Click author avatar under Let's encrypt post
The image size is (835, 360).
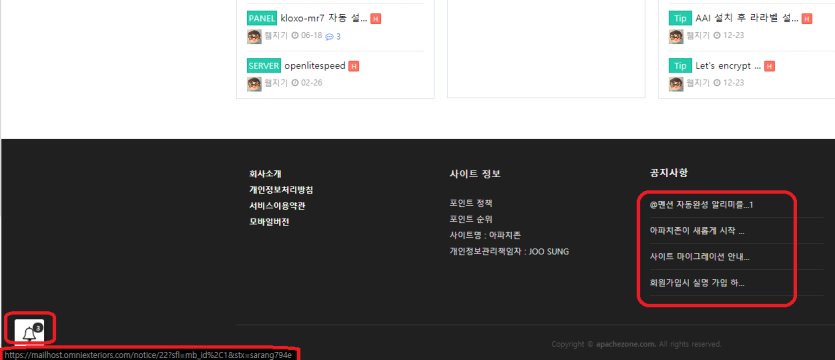click(x=676, y=84)
